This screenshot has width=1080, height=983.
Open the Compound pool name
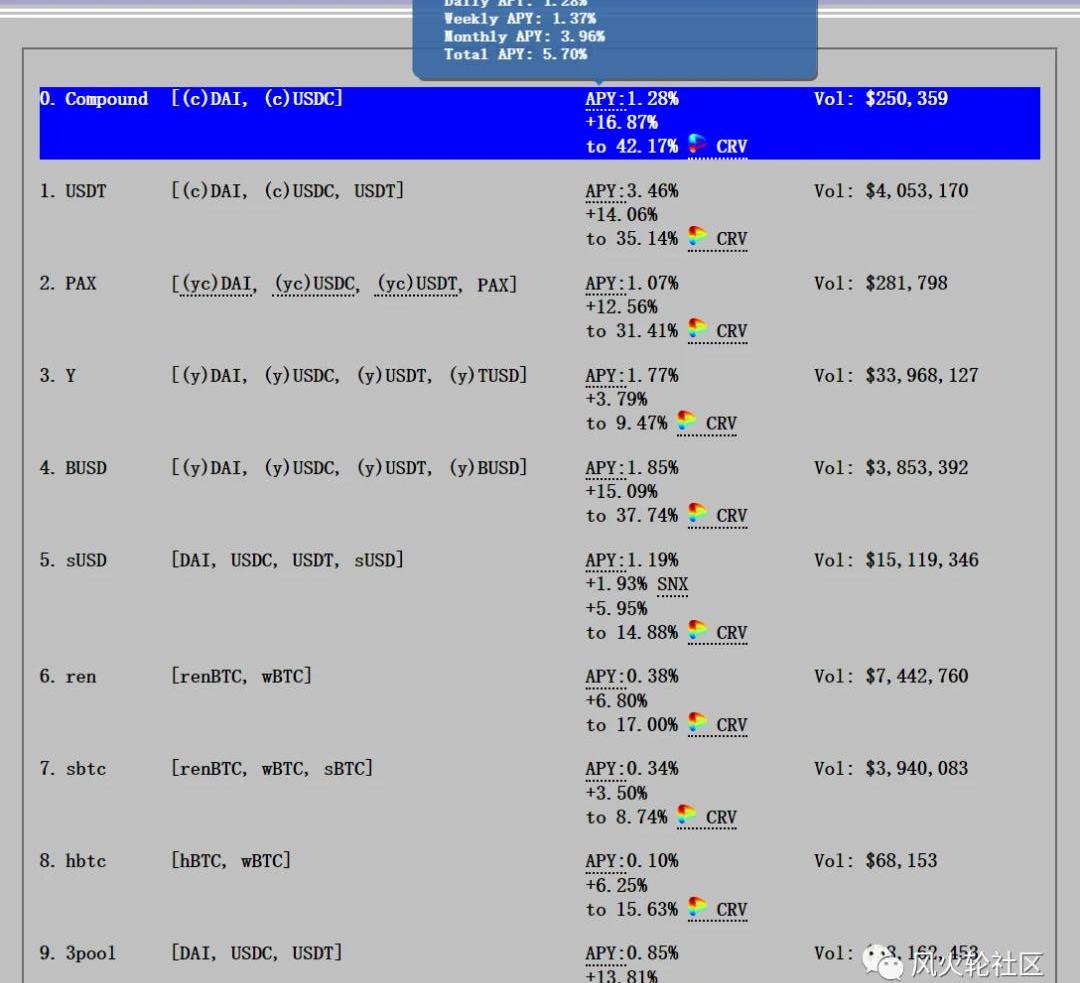tap(107, 99)
